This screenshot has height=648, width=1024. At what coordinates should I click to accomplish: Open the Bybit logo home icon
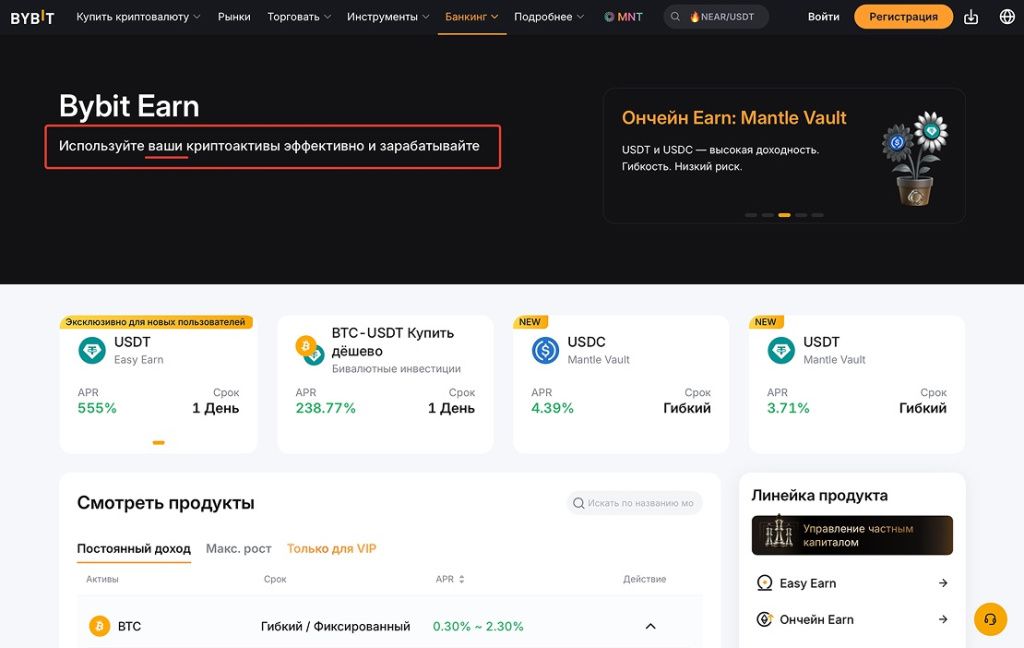pos(30,16)
